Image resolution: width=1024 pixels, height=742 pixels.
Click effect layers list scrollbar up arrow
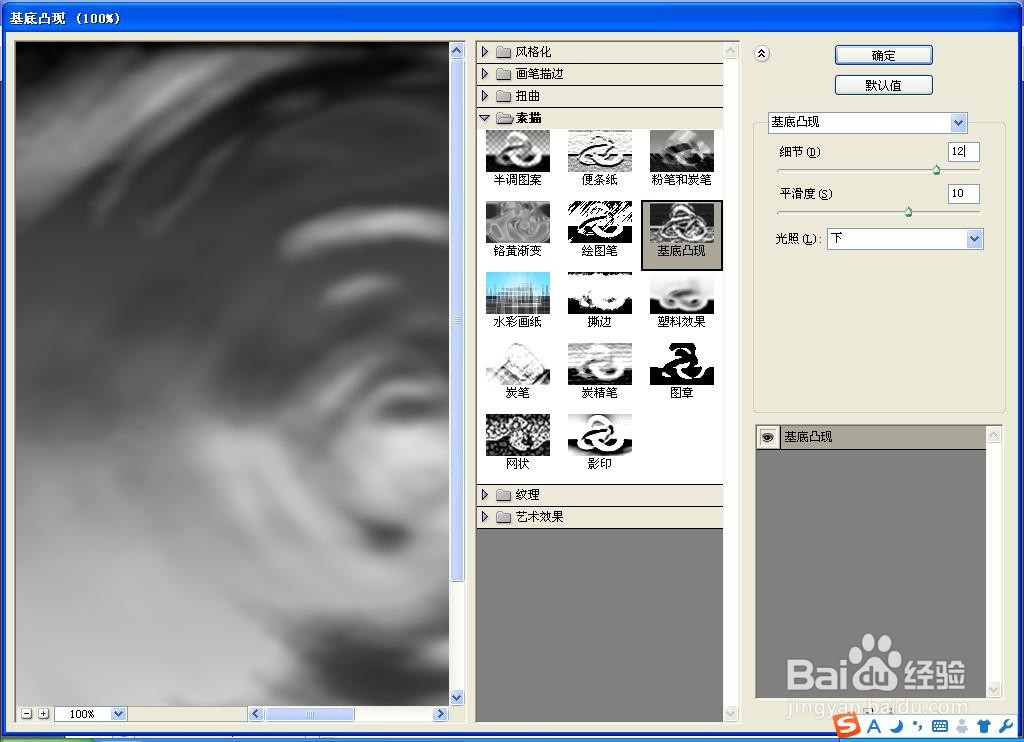(x=994, y=434)
